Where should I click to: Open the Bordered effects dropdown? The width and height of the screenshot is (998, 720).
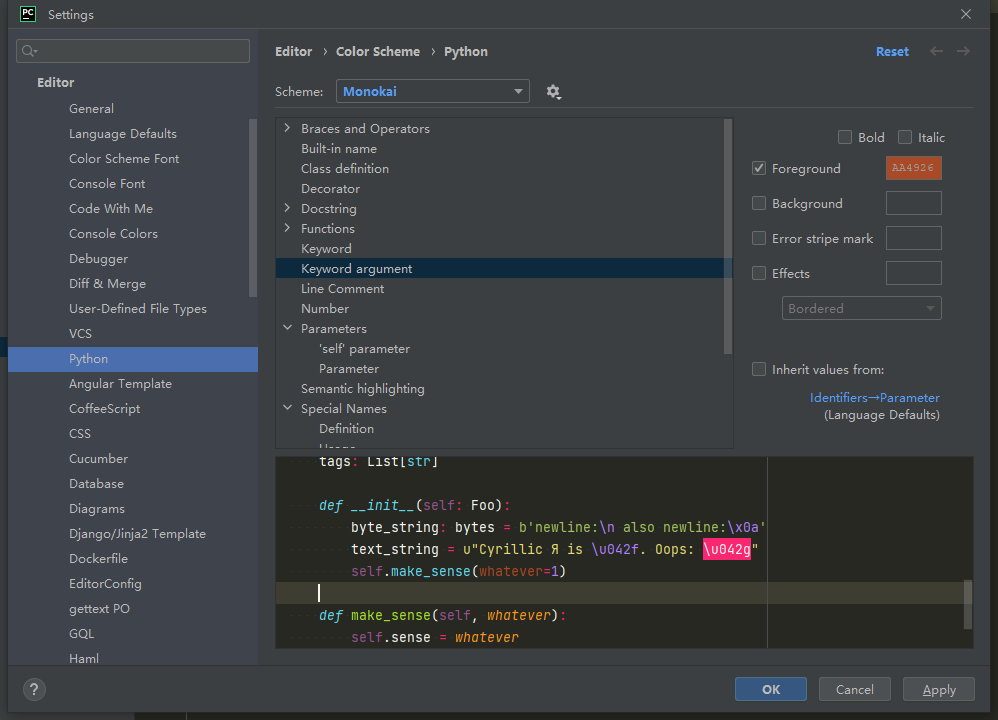862,308
